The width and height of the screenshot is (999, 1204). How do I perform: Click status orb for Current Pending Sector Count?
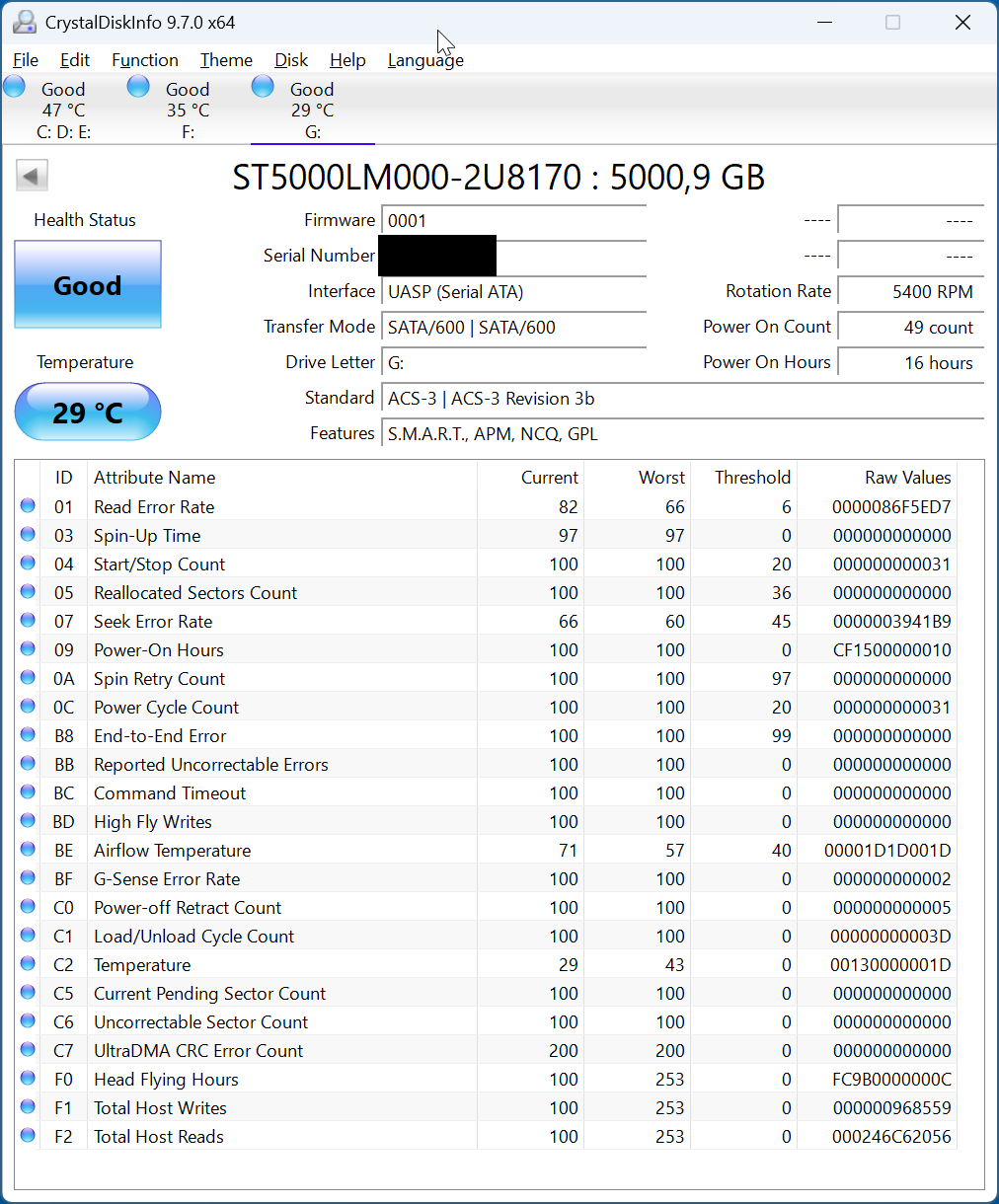click(28, 993)
